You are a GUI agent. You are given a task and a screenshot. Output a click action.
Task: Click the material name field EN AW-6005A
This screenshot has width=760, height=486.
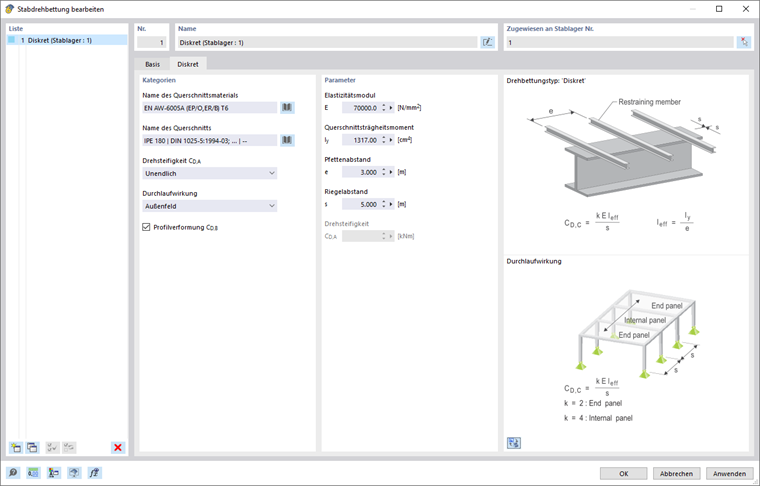[x=209, y=108]
